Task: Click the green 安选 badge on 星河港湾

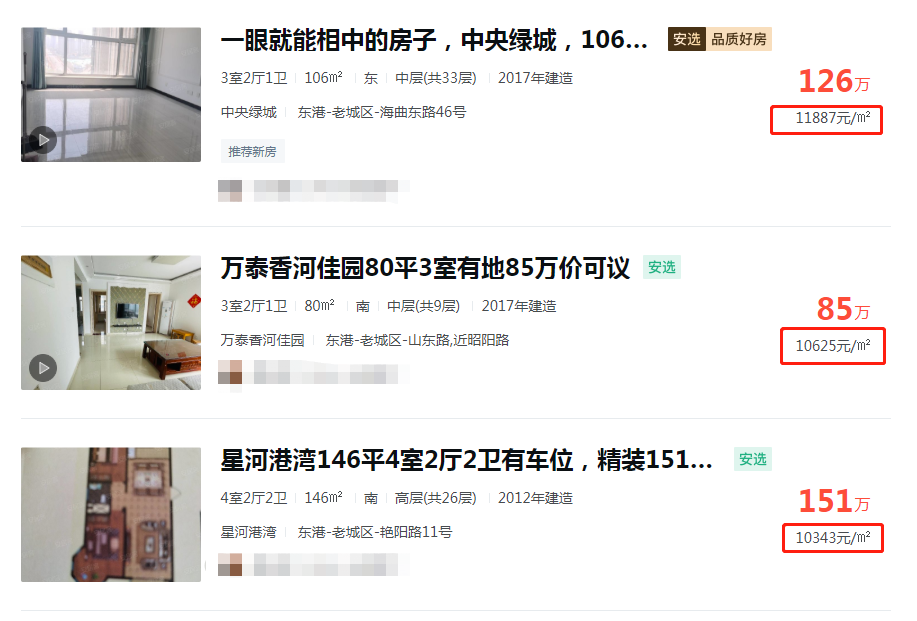Action: point(752,459)
